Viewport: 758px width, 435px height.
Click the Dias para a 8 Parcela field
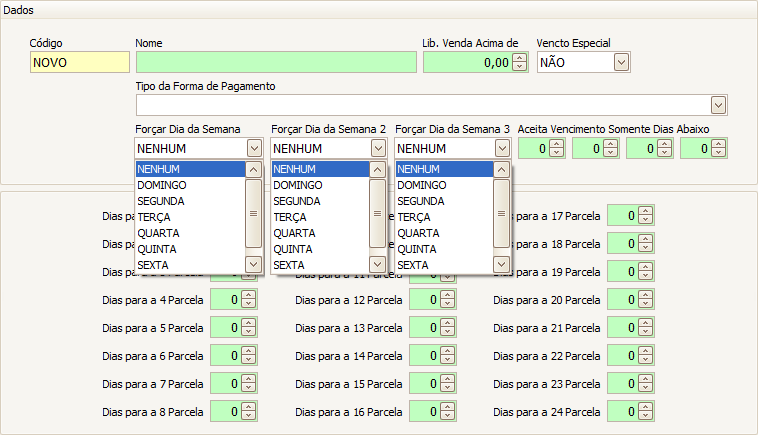225,412
